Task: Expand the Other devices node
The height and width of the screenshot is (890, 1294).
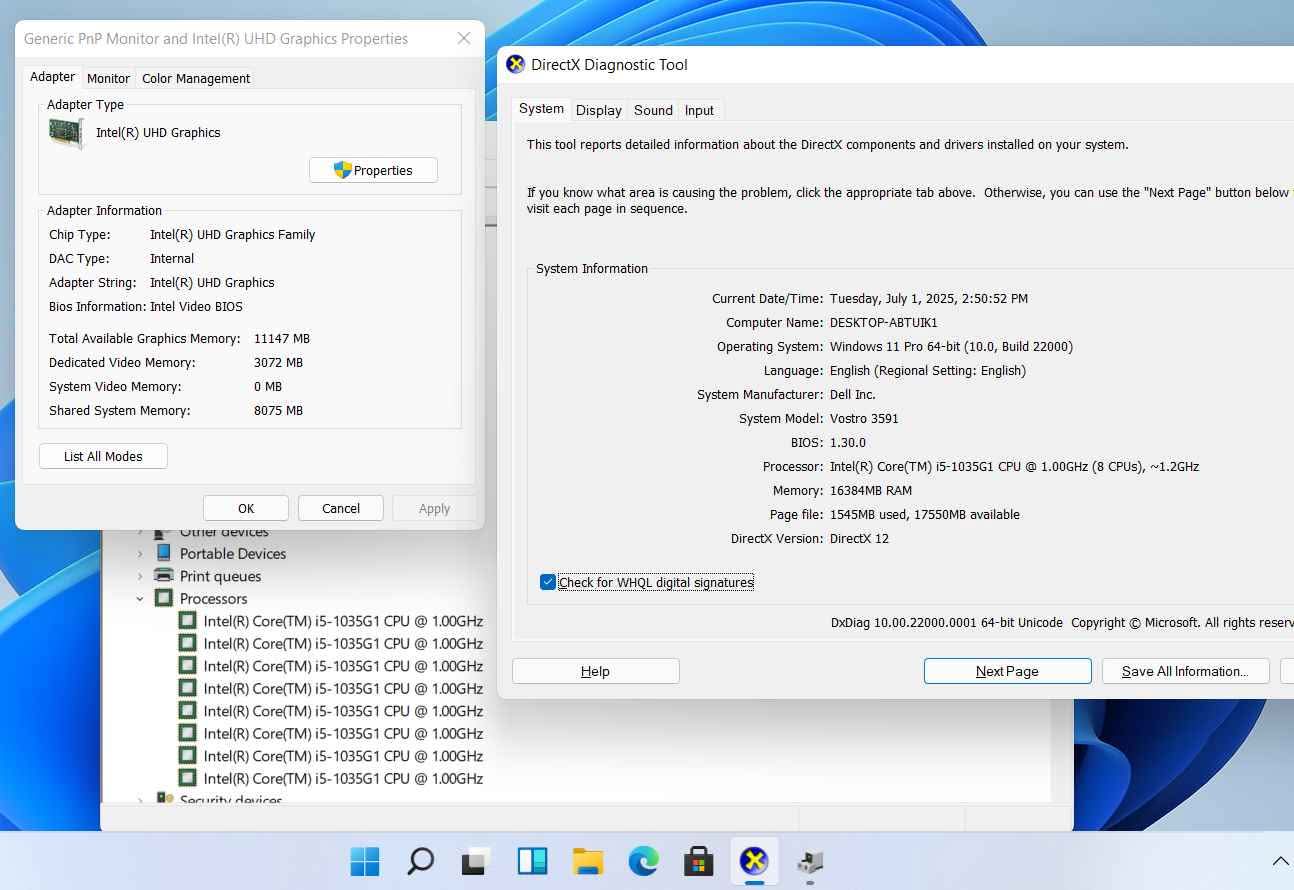Action: pyautogui.click(x=140, y=532)
